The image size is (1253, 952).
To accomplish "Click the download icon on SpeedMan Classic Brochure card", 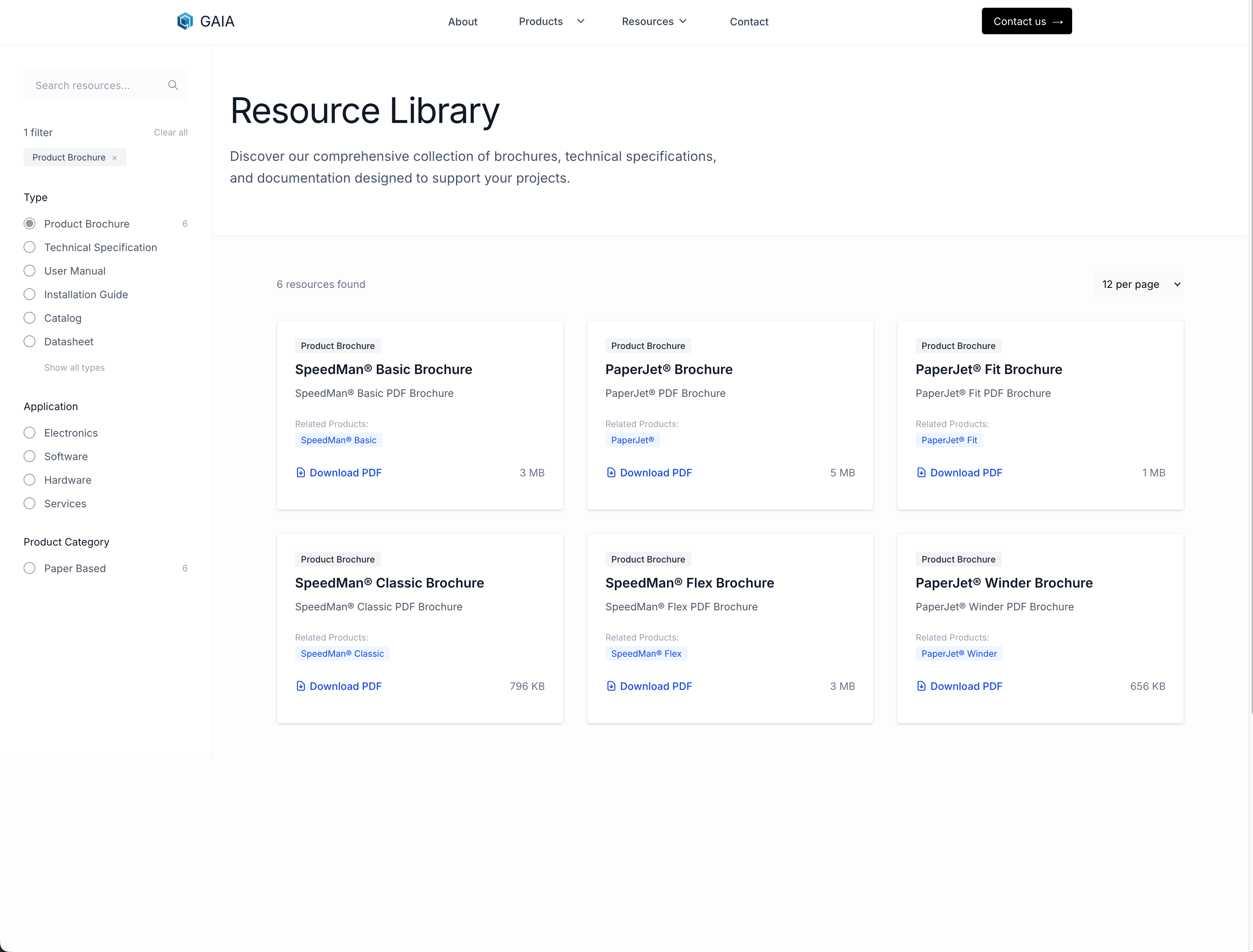I will 301,686.
